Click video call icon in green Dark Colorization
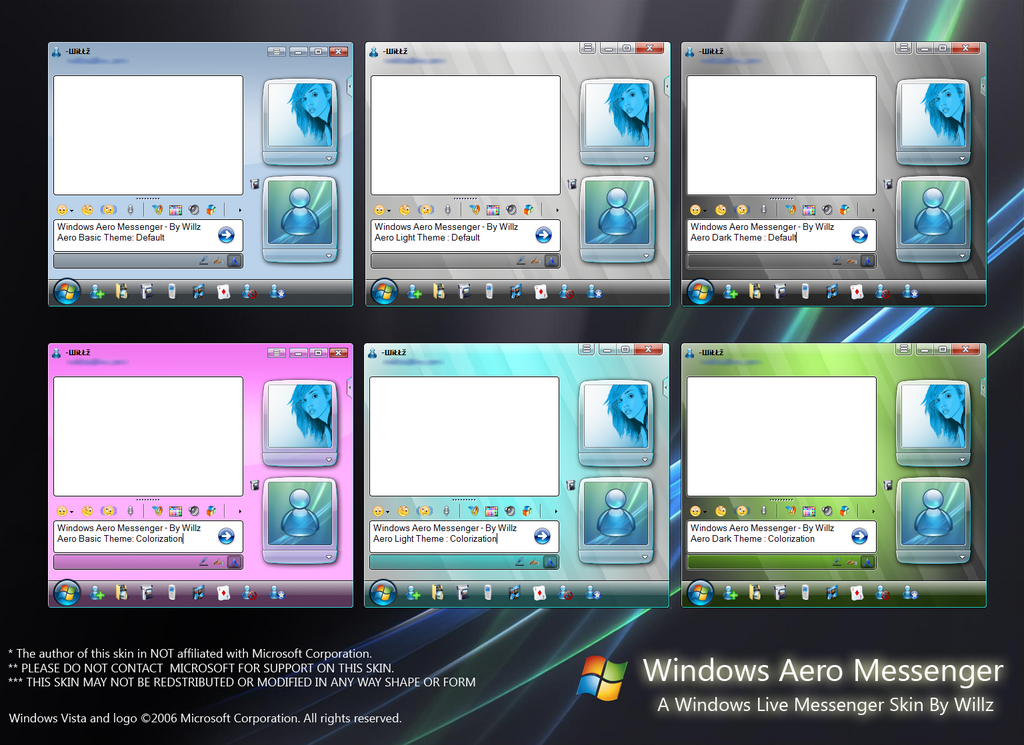Viewport: 1024px width, 745px height. point(780,593)
